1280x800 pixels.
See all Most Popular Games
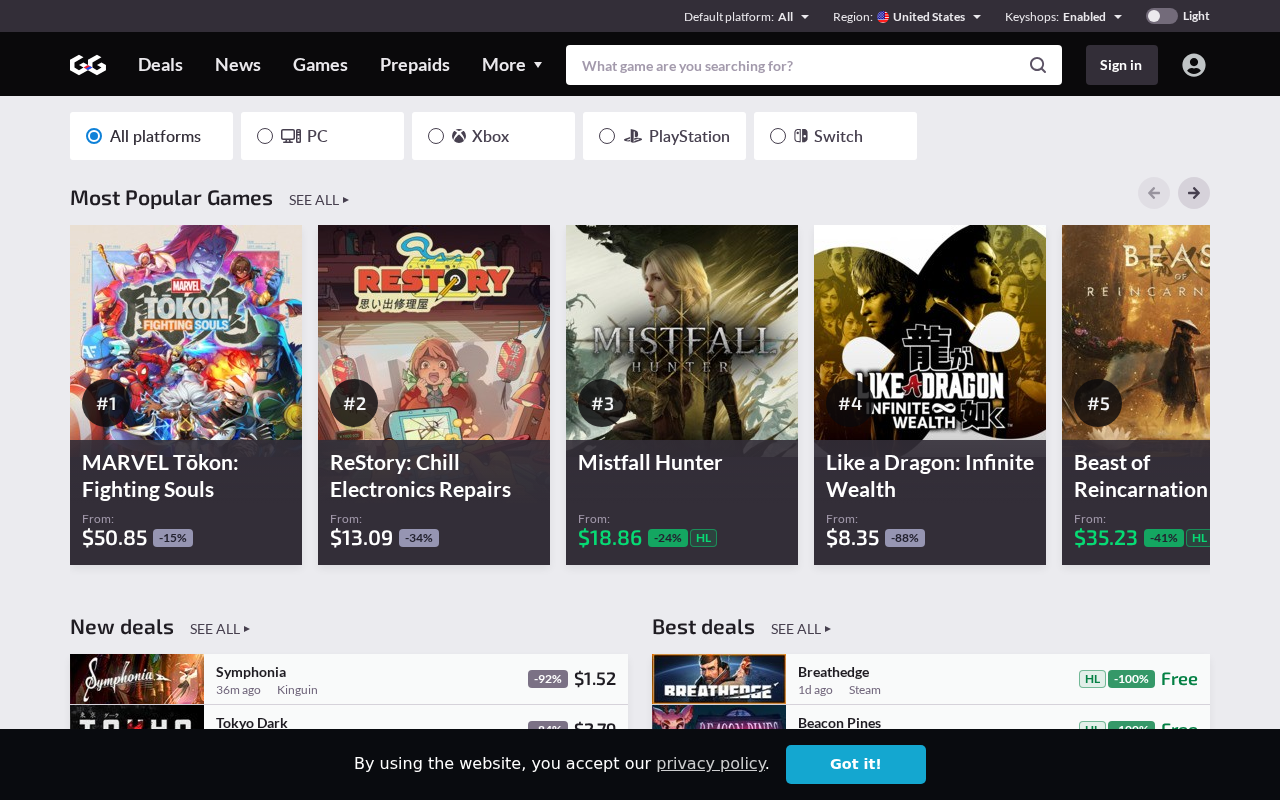(x=319, y=200)
